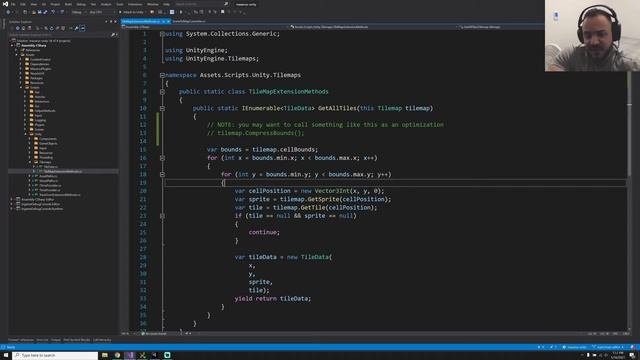Image resolution: width=640 pixels, height=360 pixels.
Task: Collapse the TileMapExtensionMethods class region
Action: pos(162,92)
